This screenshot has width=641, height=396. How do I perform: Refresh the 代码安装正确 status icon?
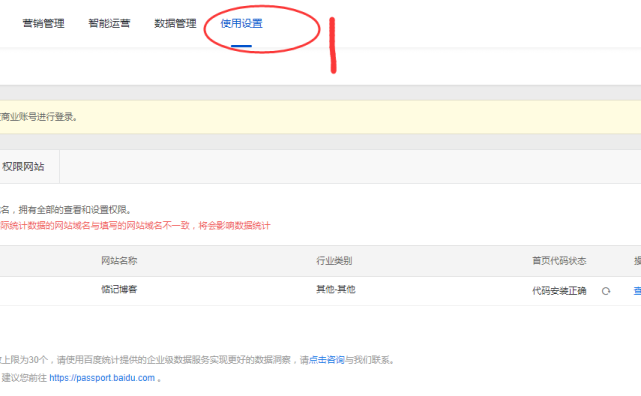(x=606, y=291)
